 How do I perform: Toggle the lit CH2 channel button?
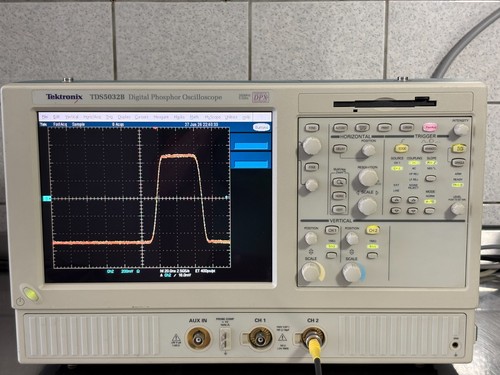click(x=373, y=230)
